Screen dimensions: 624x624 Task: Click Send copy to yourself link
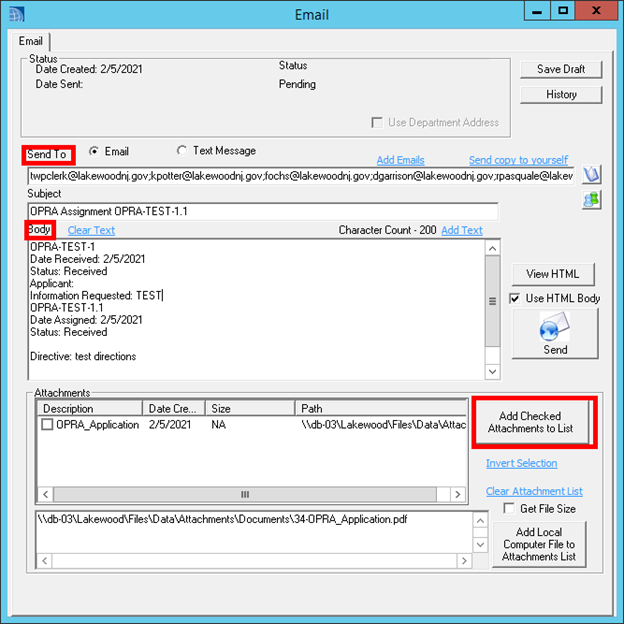518,160
